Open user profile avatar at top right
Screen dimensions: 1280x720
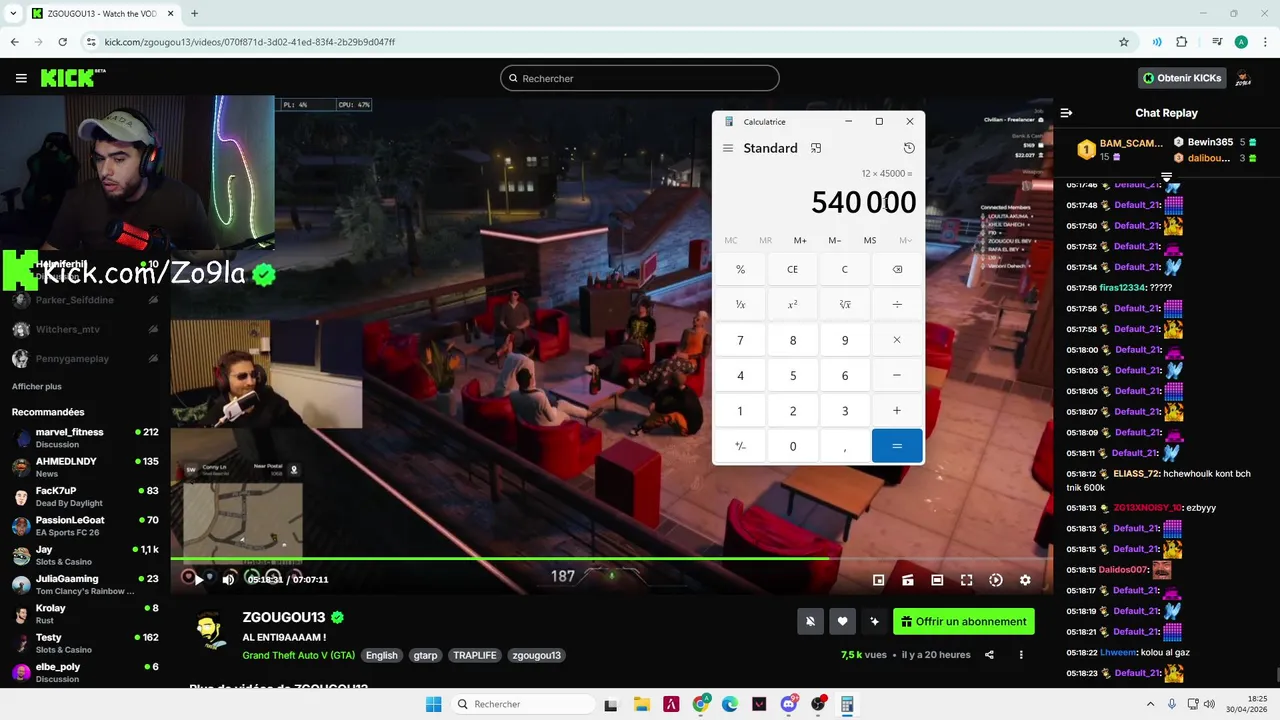pos(1243,78)
